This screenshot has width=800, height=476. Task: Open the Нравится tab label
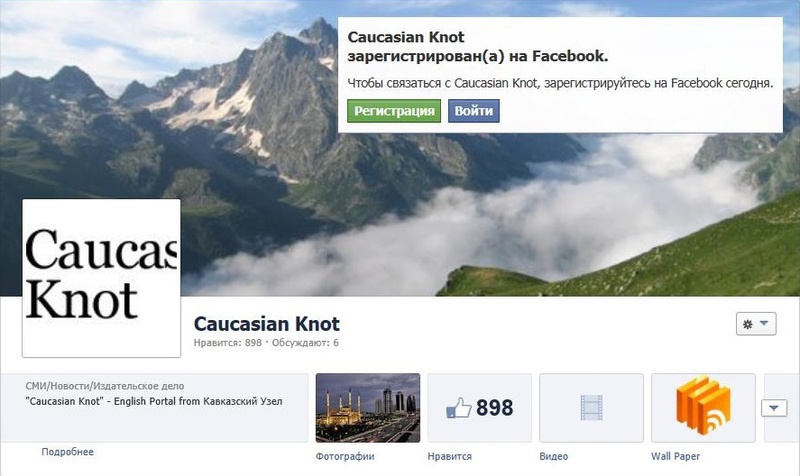click(x=449, y=456)
